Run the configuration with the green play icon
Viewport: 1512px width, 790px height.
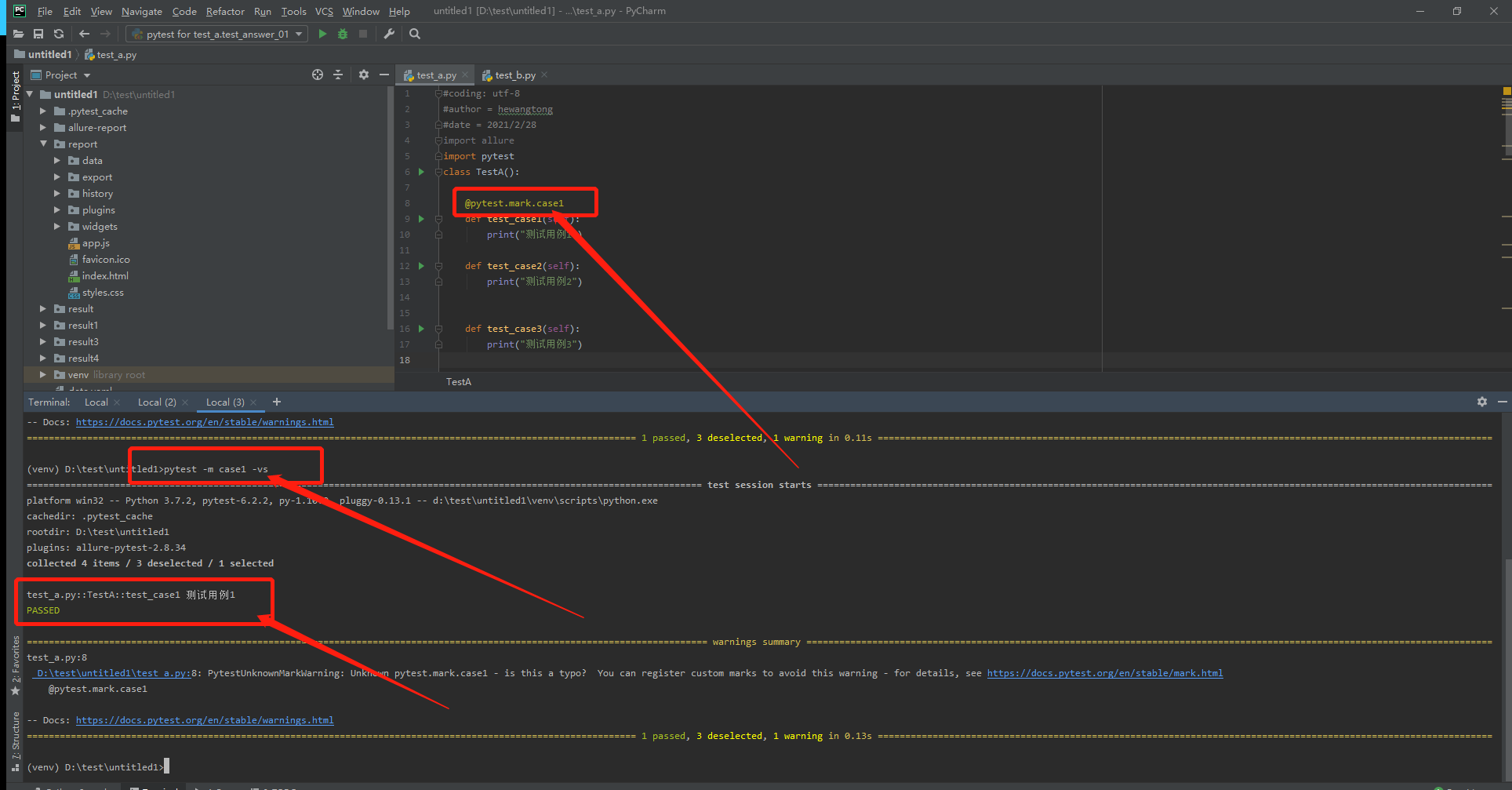click(x=322, y=34)
